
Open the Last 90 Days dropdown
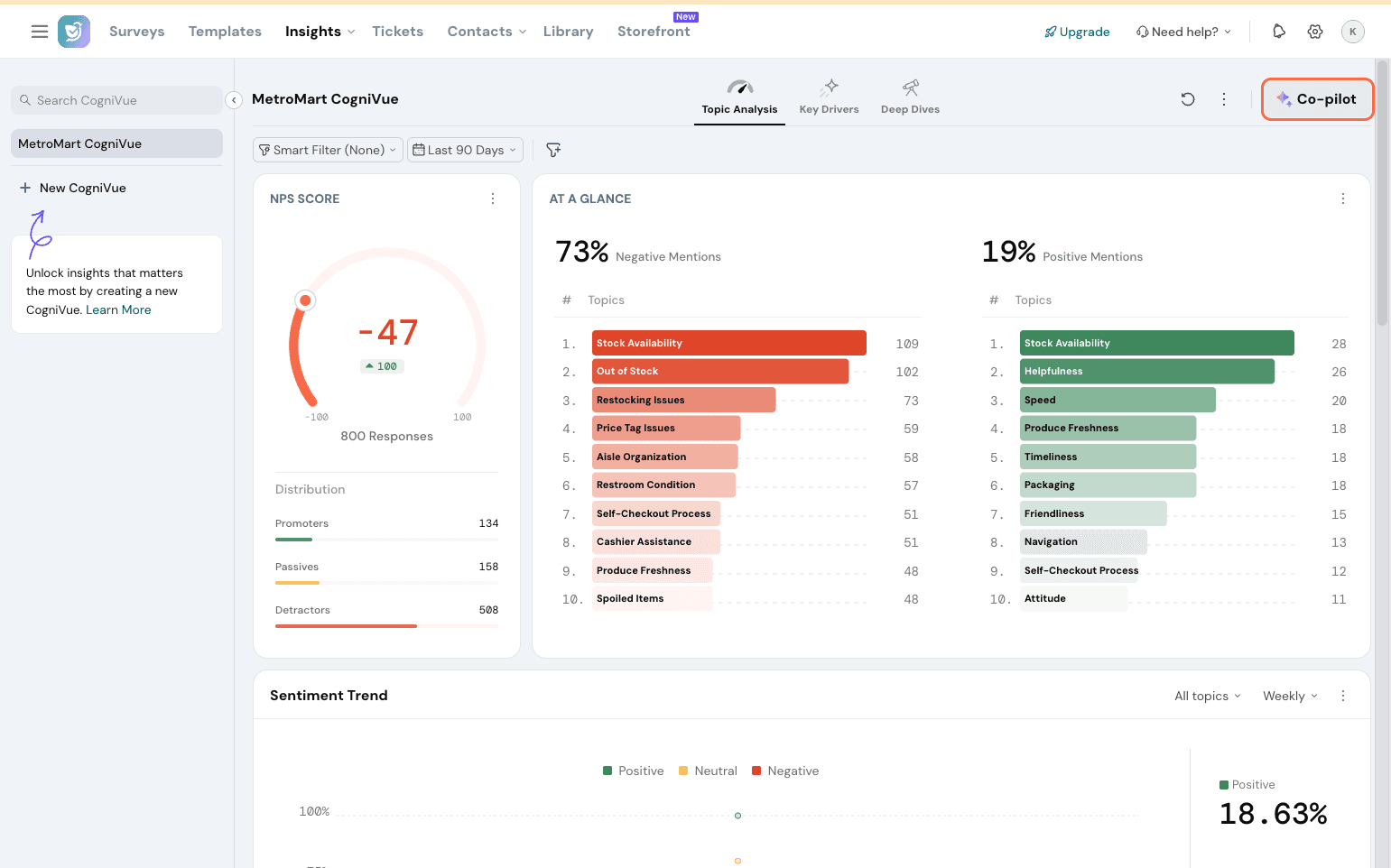click(465, 150)
